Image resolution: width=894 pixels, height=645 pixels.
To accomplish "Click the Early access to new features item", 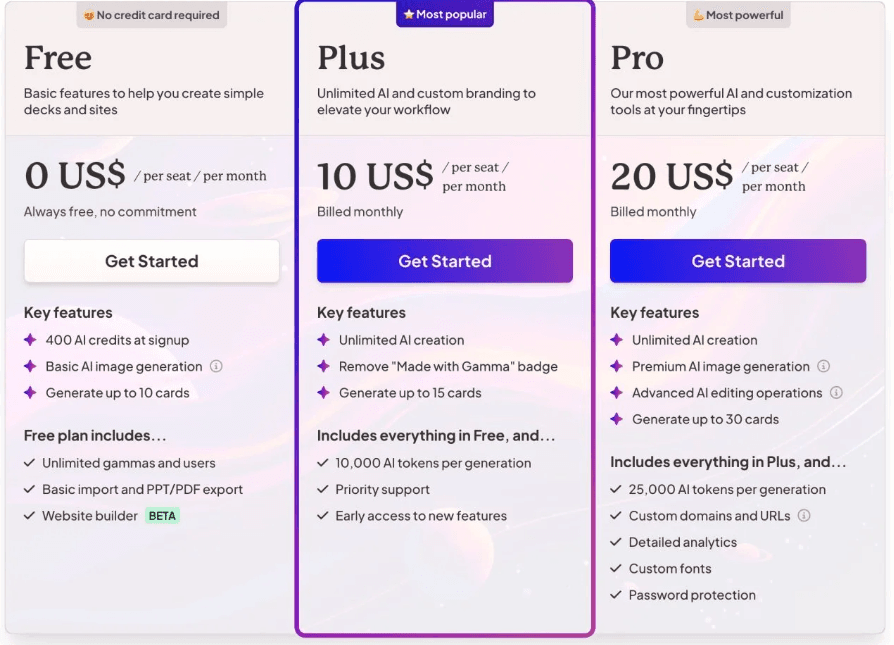I will 420,516.
